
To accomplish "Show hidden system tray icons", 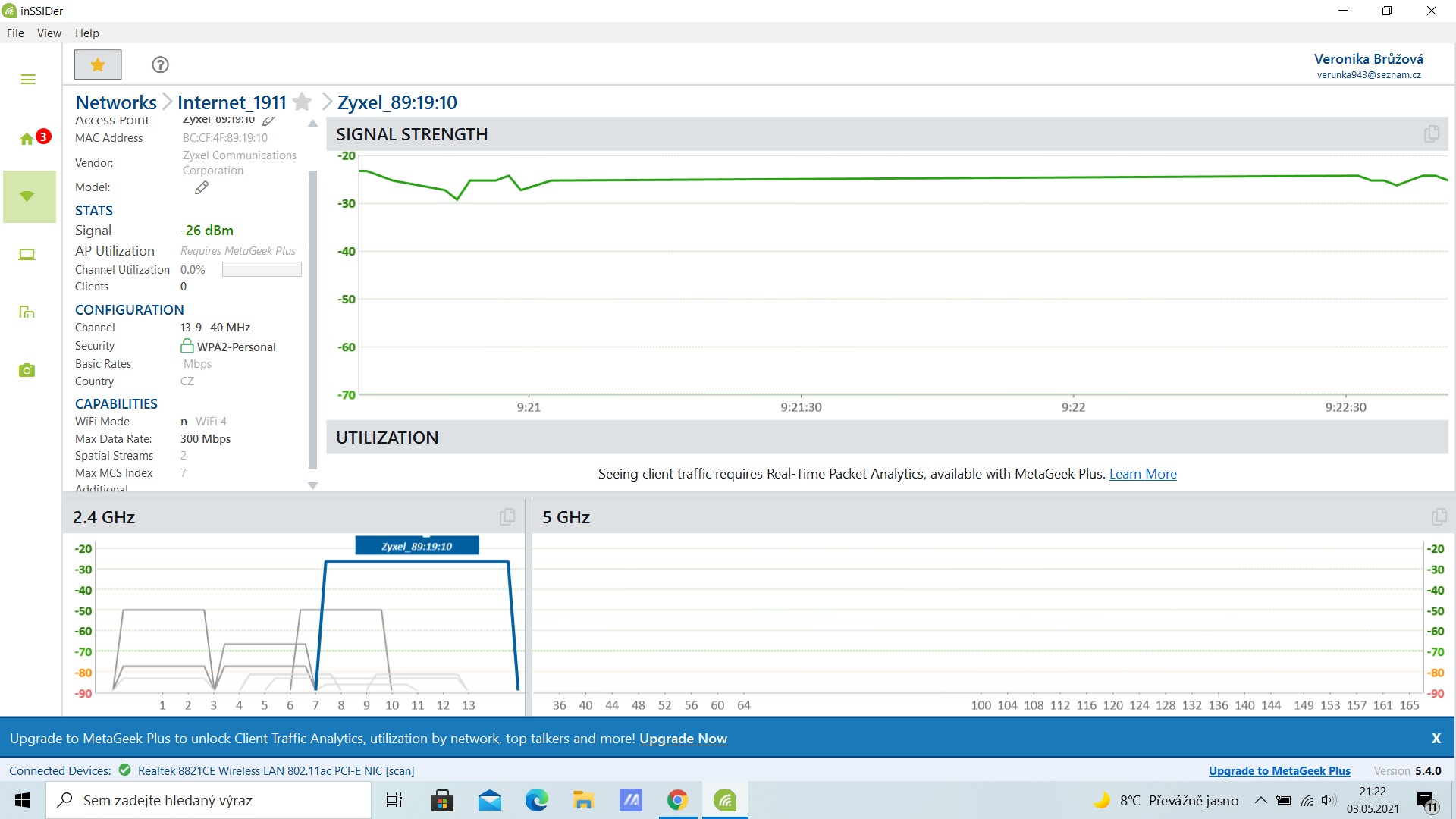I will (1260, 800).
